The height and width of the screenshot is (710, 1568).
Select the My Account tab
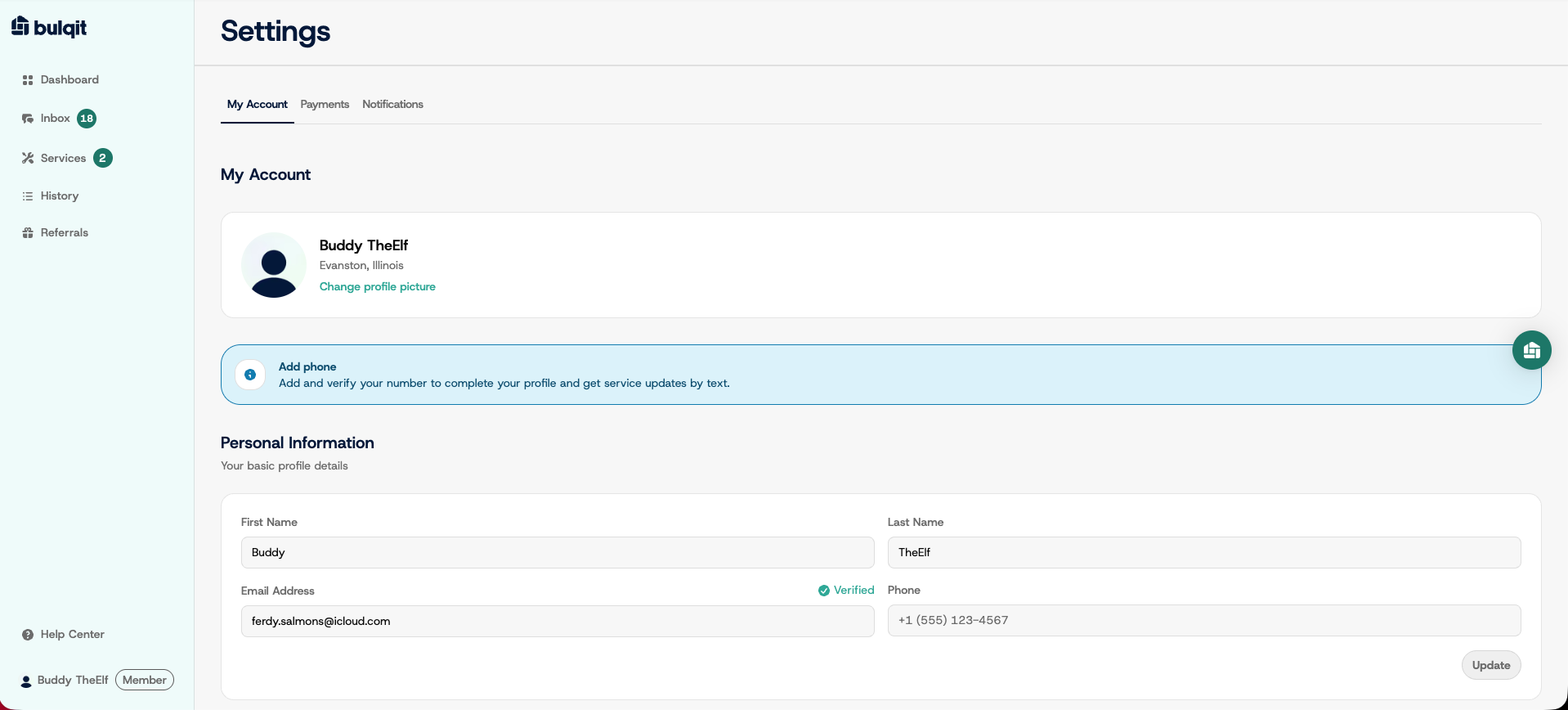(258, 104)
